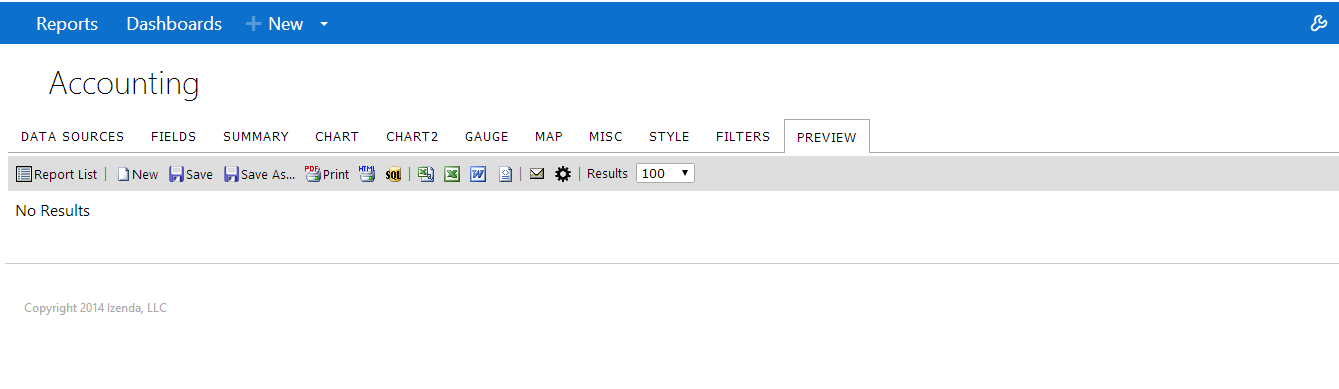This screenshot has height=389, width=1339.
Task: Open Dashboards in top navigation
Action: point(174,24)
